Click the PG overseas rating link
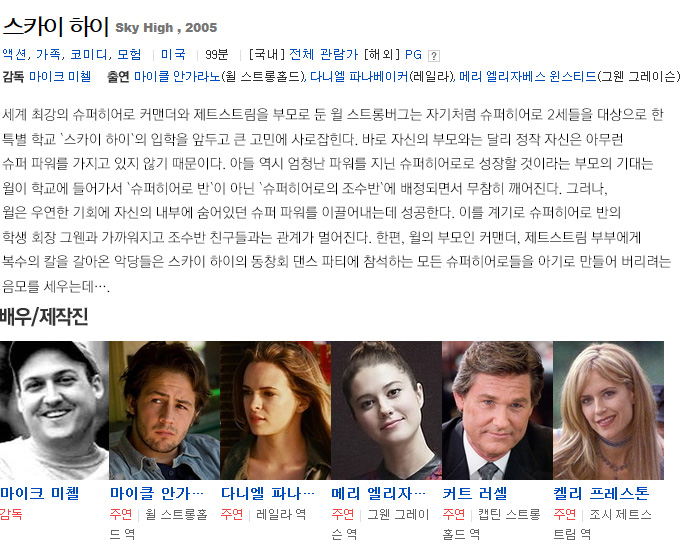Screen dimensions: 682x559 tap(413, 54)
